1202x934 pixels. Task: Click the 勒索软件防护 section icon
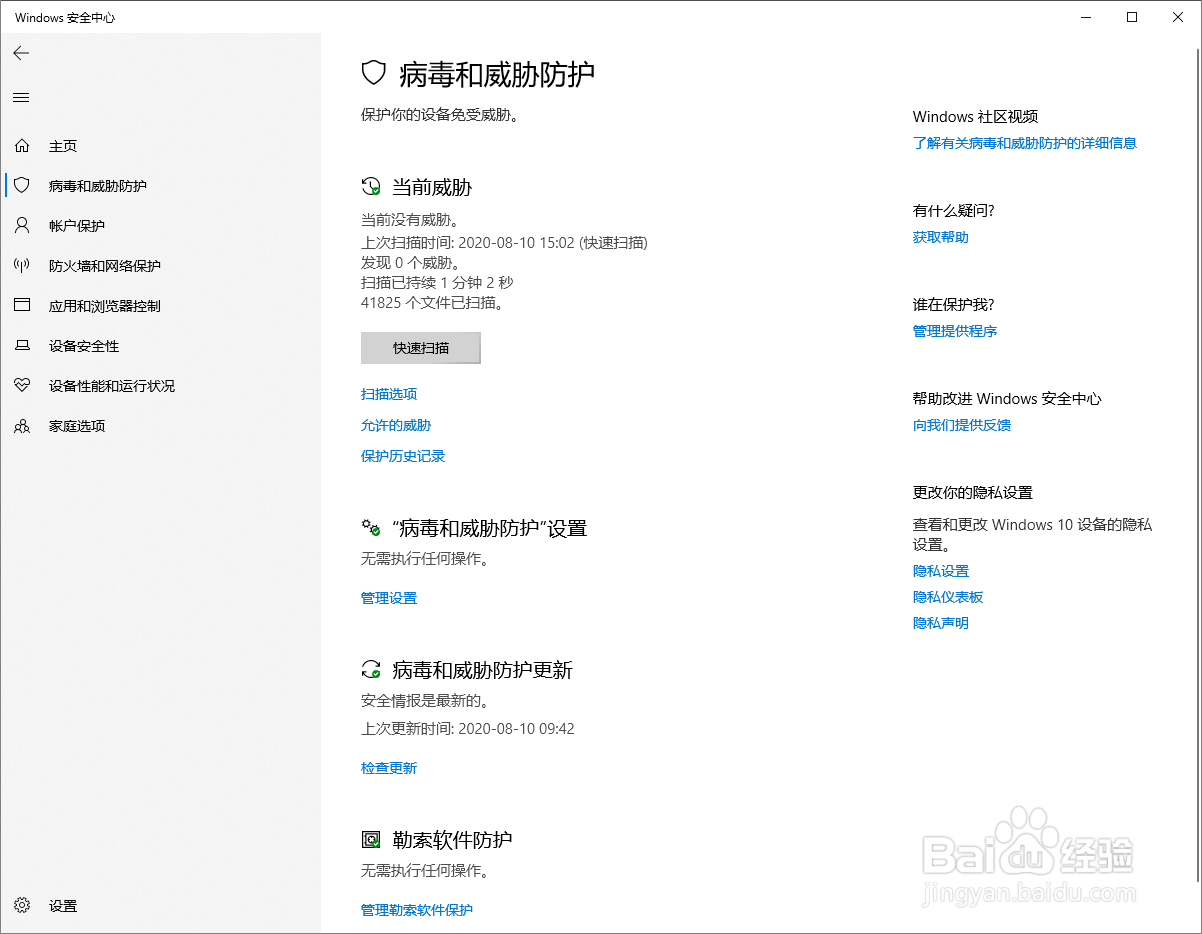tap(371, 840)
